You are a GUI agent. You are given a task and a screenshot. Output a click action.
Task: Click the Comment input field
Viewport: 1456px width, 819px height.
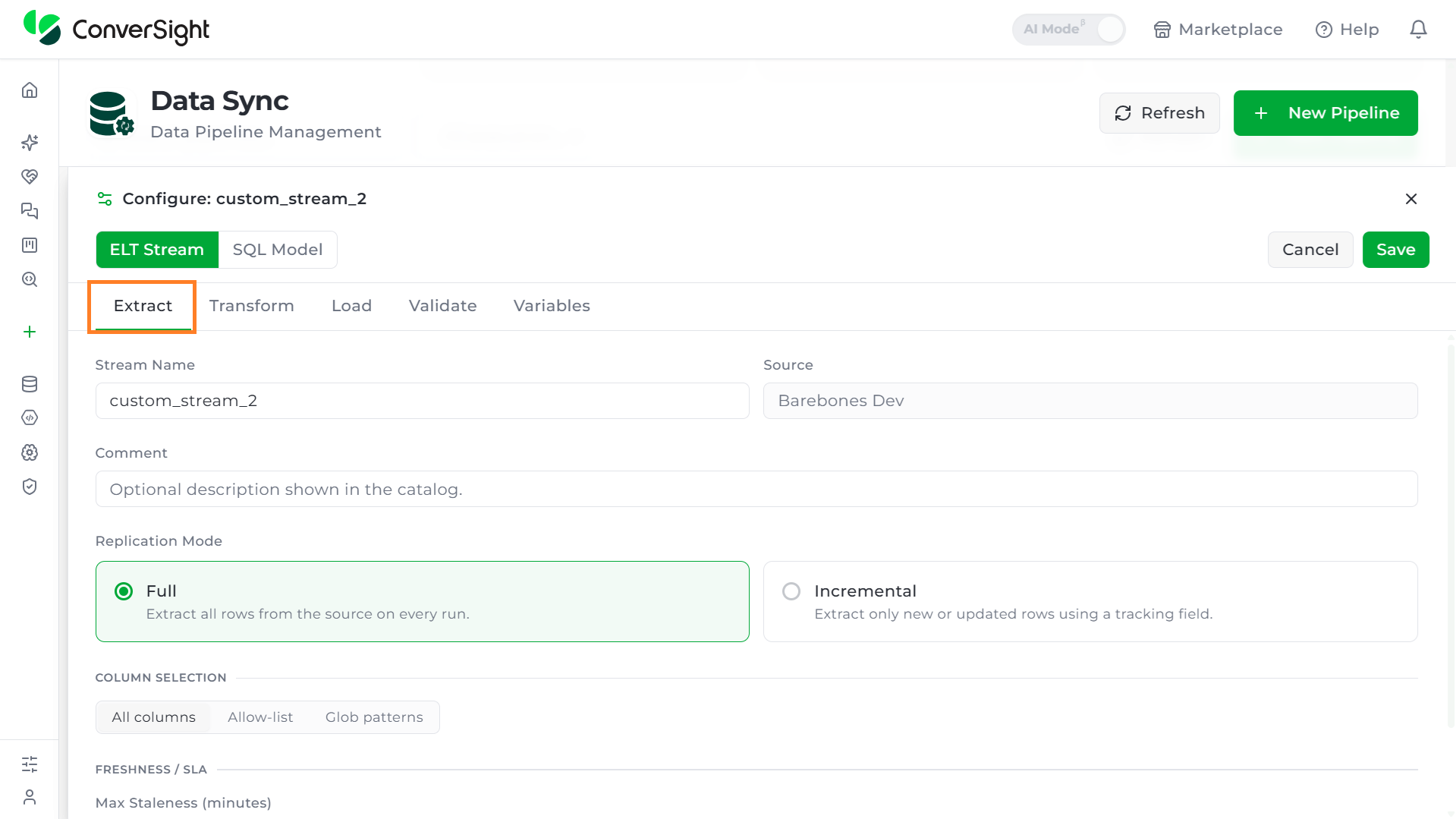756,489
